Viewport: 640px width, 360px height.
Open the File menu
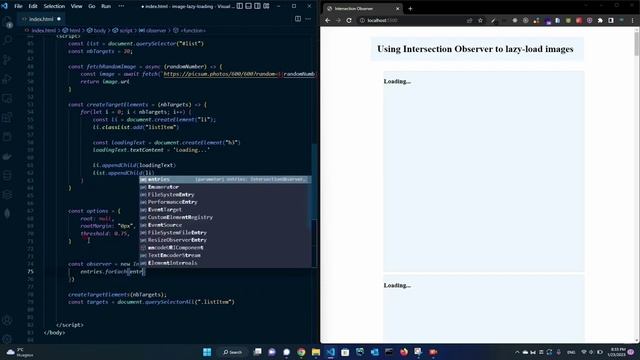tap(18, 6)
